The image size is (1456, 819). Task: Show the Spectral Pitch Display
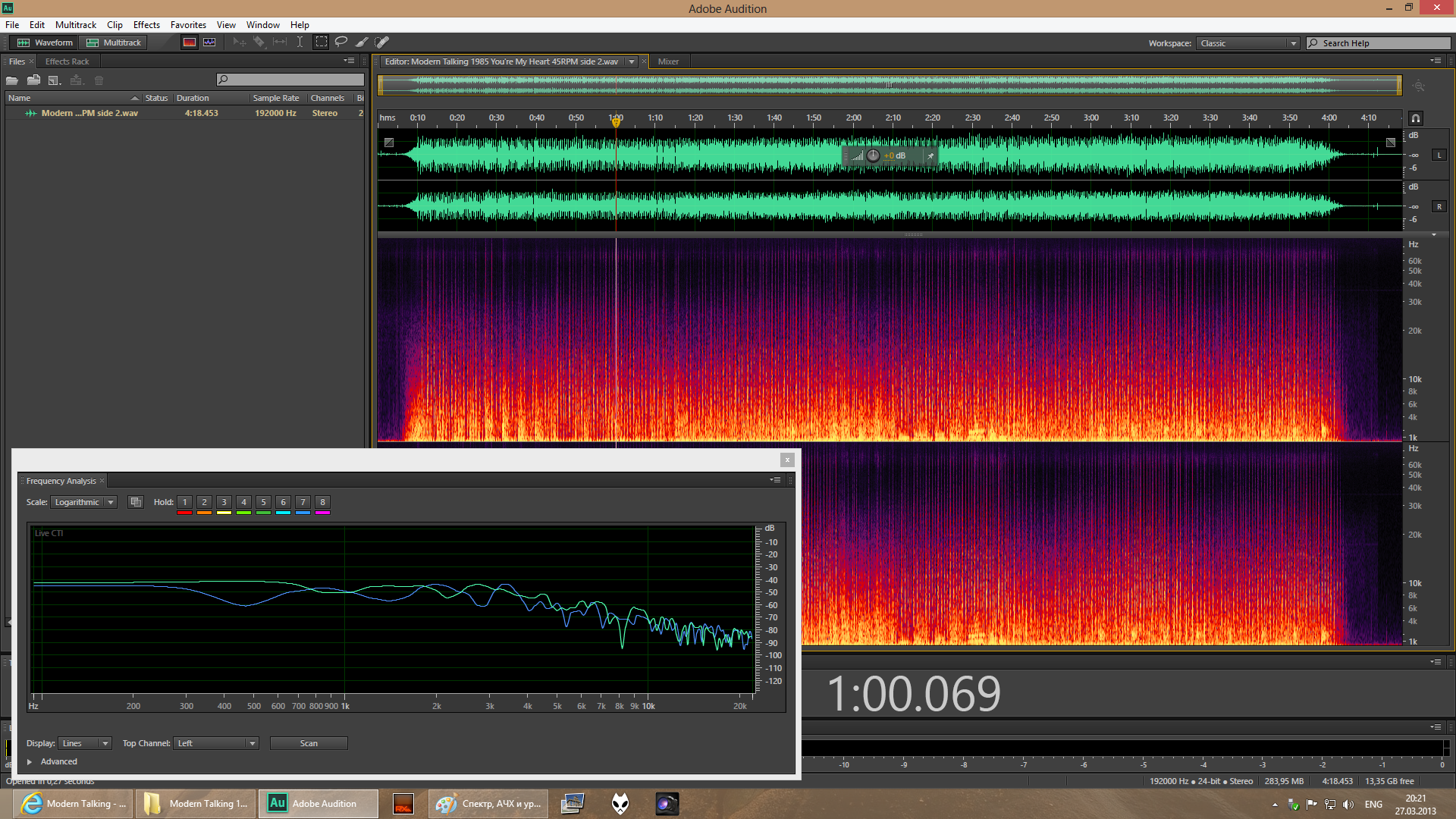pos(209,42)
